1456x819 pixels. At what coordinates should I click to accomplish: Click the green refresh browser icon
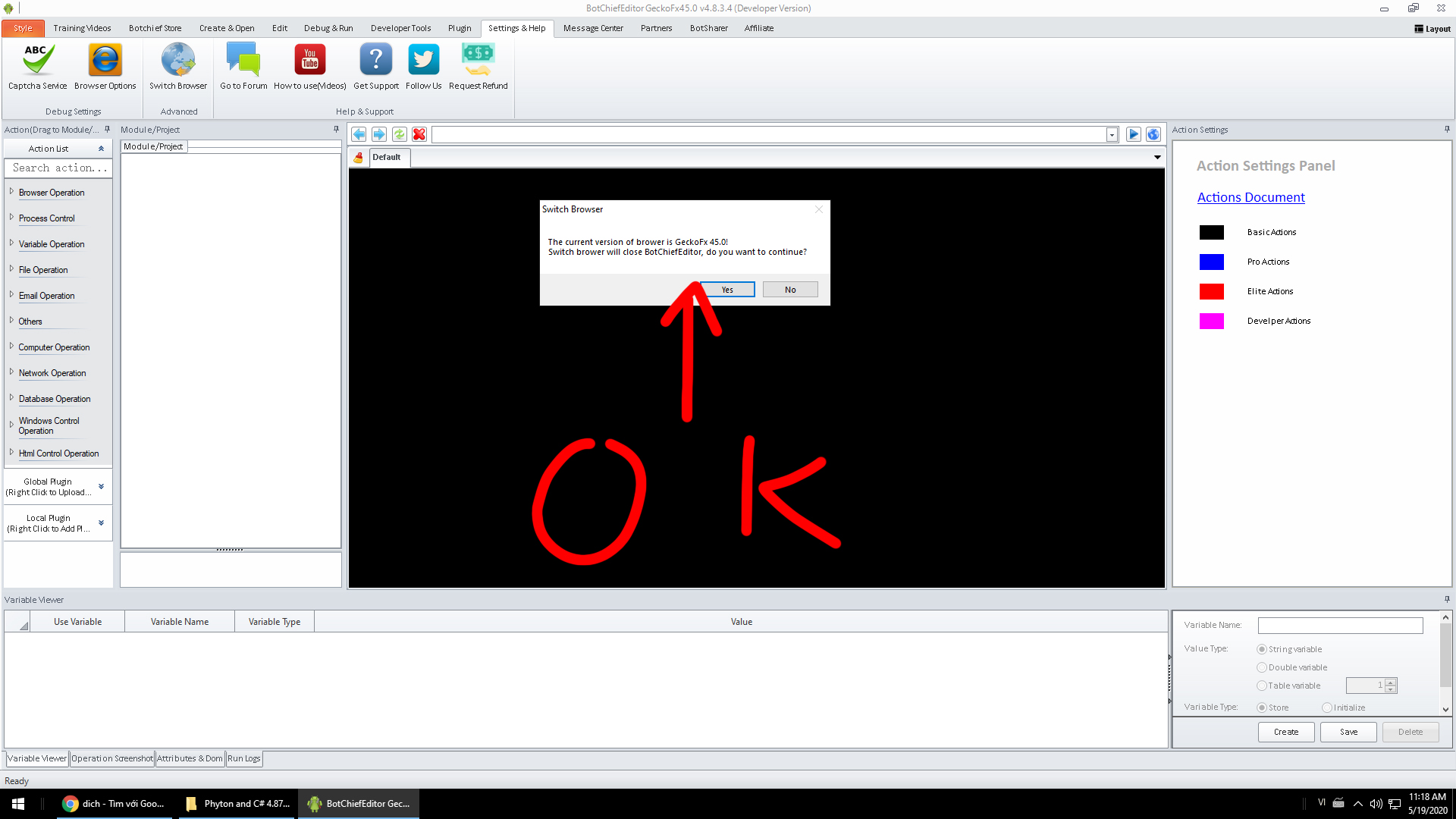point(399,134)
